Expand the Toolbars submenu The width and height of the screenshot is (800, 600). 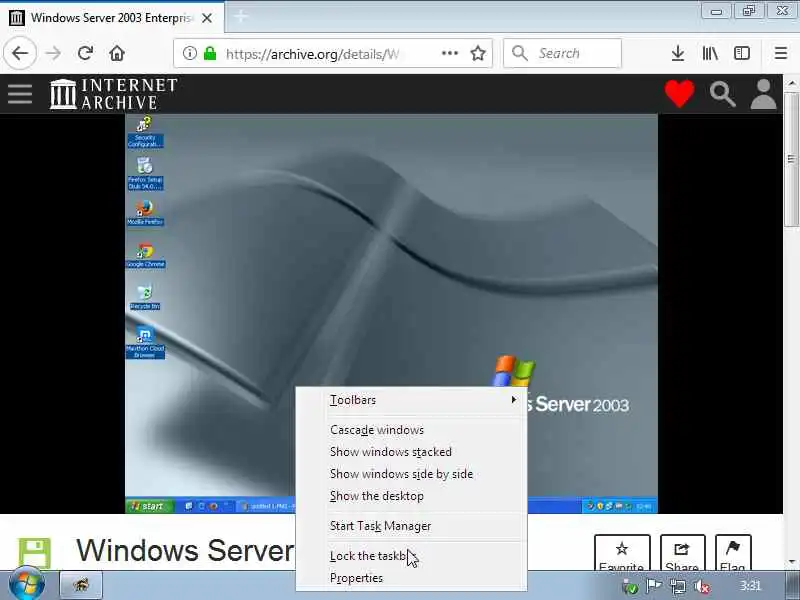412,400
